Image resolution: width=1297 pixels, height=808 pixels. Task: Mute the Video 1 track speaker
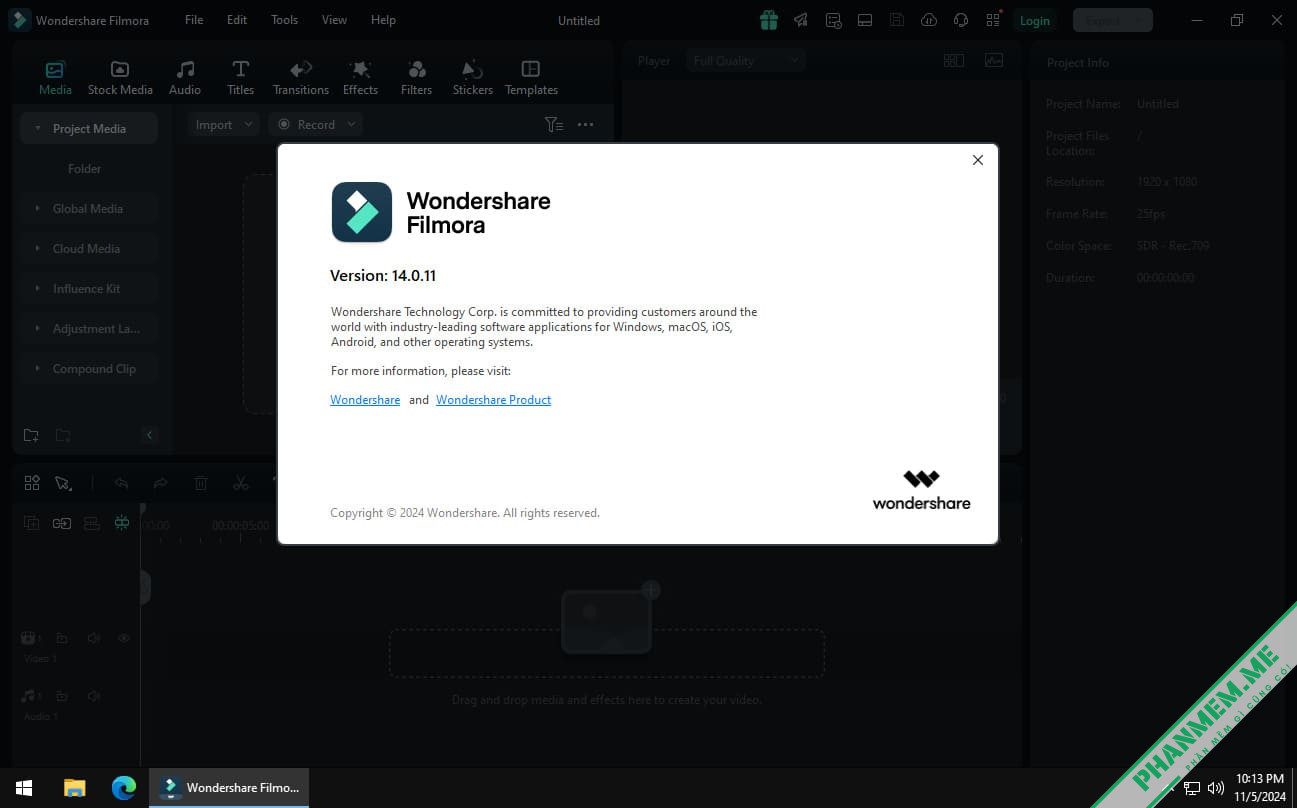[93, 638]
